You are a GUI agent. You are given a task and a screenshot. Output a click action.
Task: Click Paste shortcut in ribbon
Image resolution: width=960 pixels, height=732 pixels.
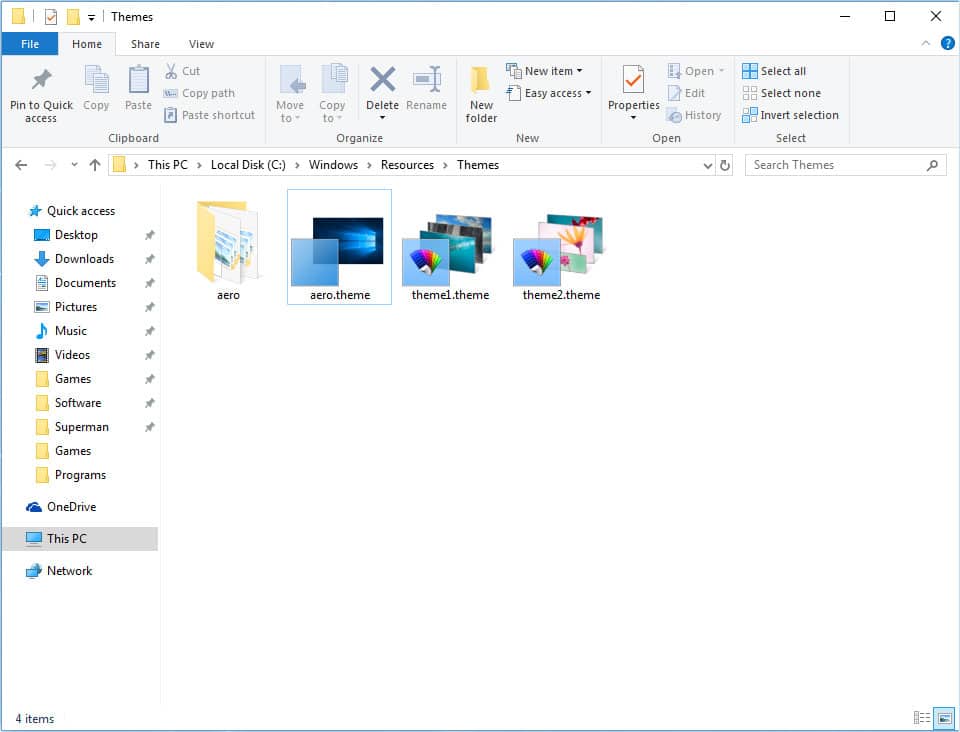click(x=209, y=115)
